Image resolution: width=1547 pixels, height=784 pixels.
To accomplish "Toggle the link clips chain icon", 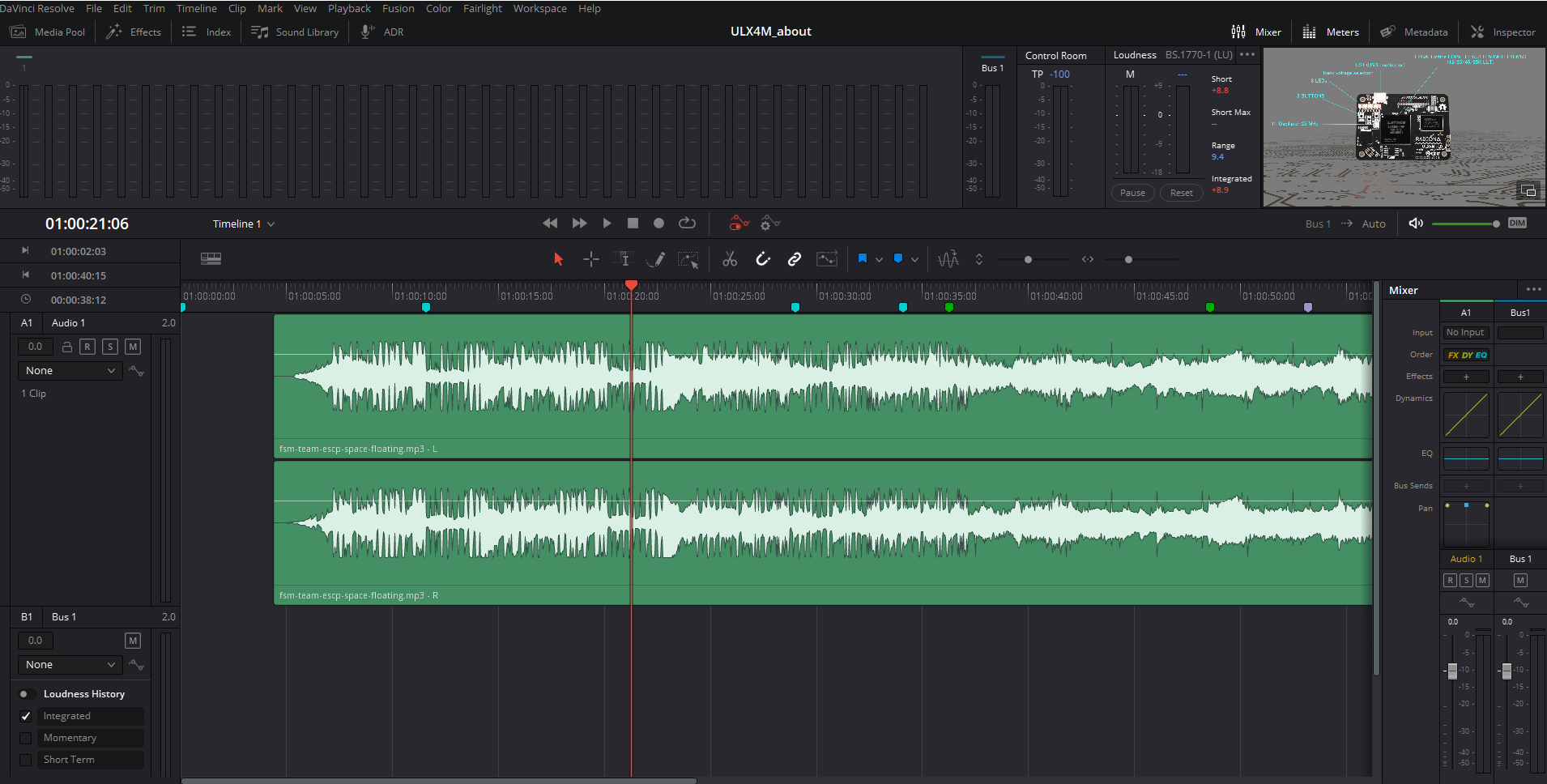I will coord(795,259).
